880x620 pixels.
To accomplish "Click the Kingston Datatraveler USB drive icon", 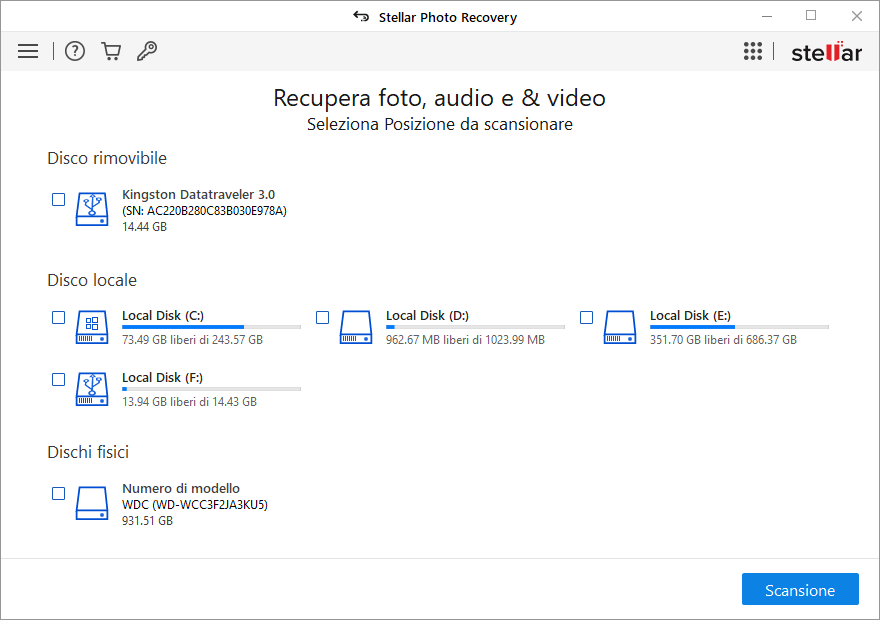I will pyautogui.click(x=92, y=208).
